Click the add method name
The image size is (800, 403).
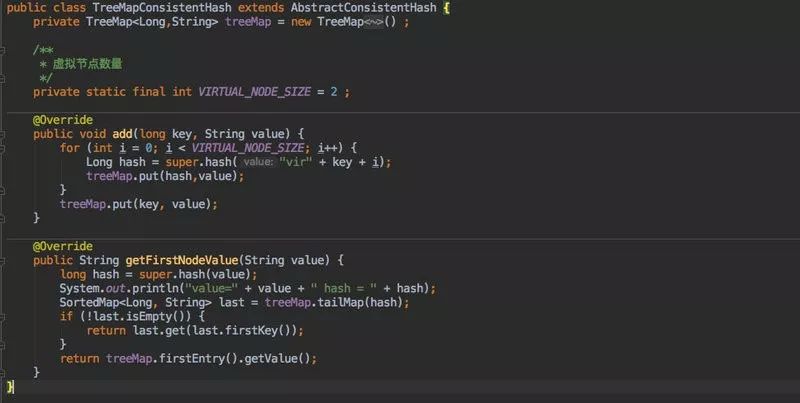point(122,134)
